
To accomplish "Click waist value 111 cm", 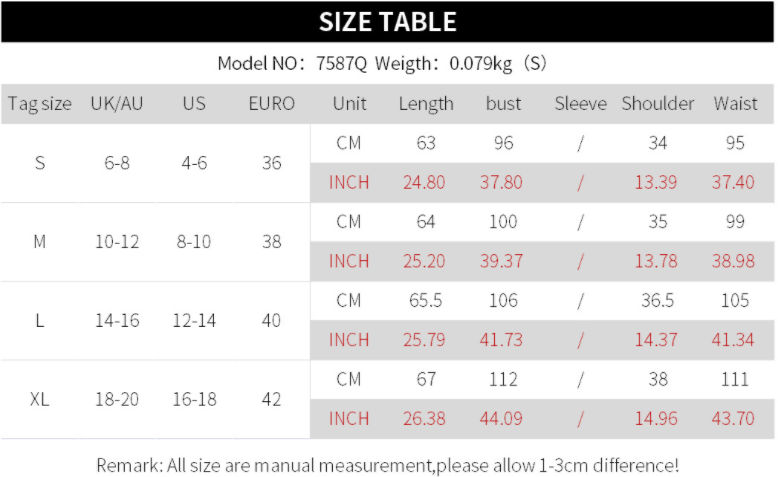I will tap(735, 379).
